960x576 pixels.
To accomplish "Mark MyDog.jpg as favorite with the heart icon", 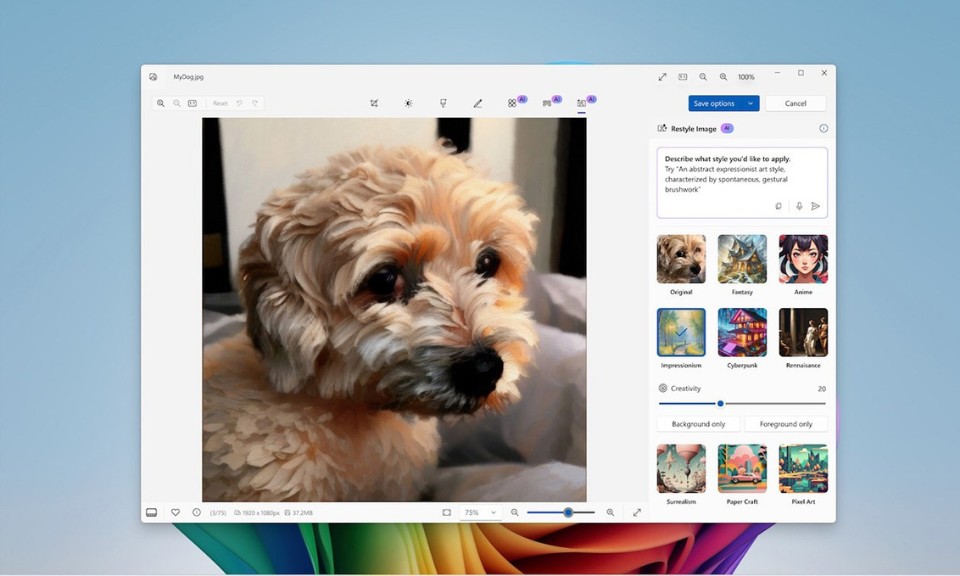I will [x=174, y=512].
